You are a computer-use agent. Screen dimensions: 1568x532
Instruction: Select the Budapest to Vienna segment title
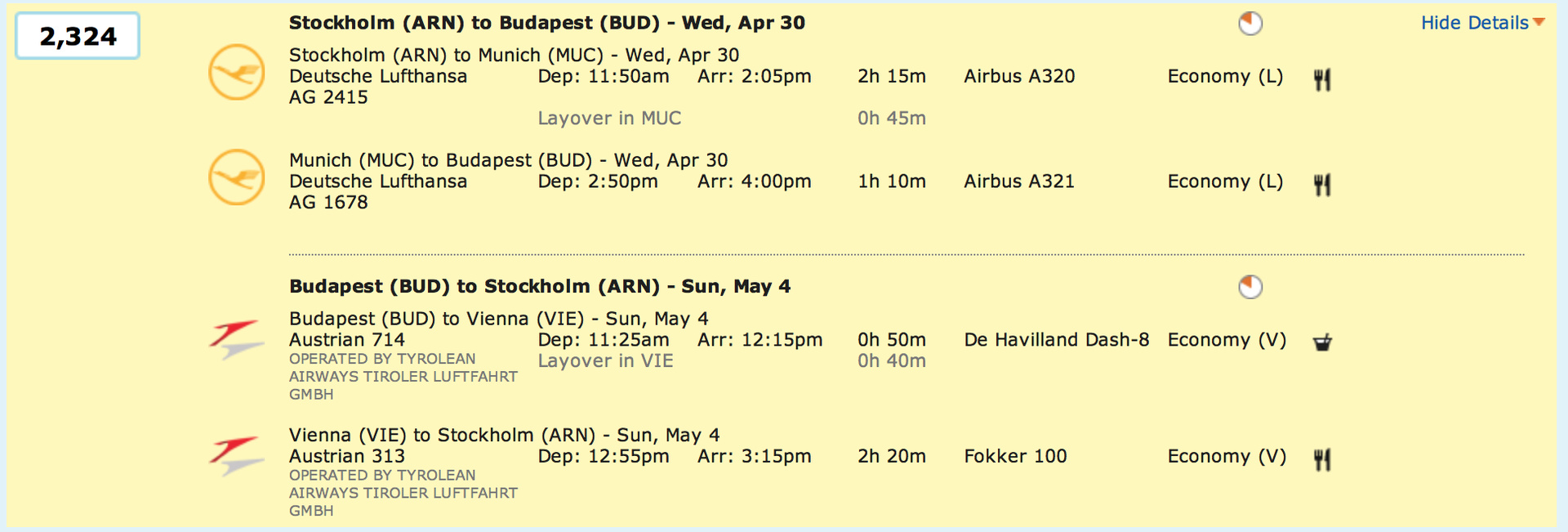point(498,319)
